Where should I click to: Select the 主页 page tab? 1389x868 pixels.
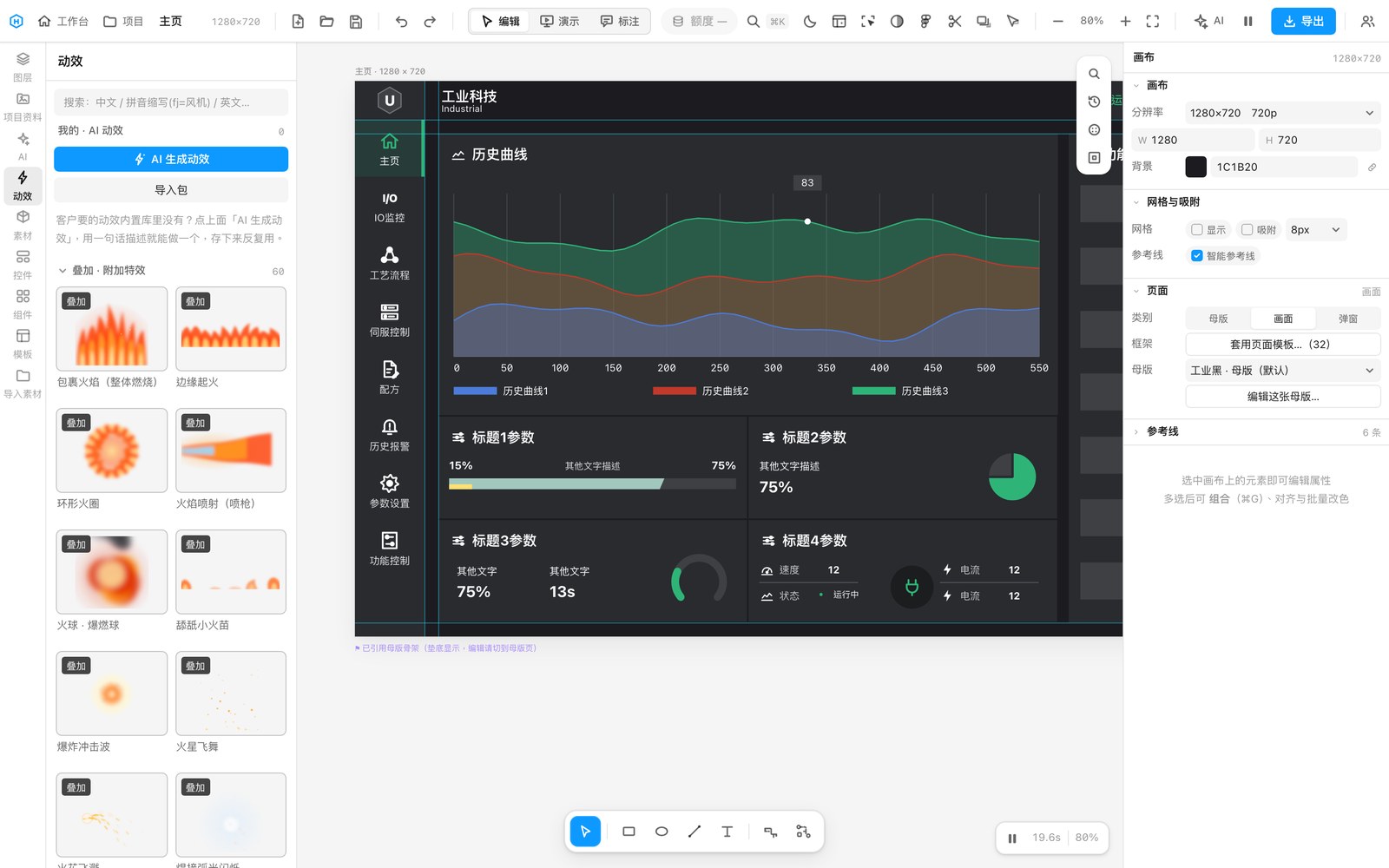click(x=170, y=21)
